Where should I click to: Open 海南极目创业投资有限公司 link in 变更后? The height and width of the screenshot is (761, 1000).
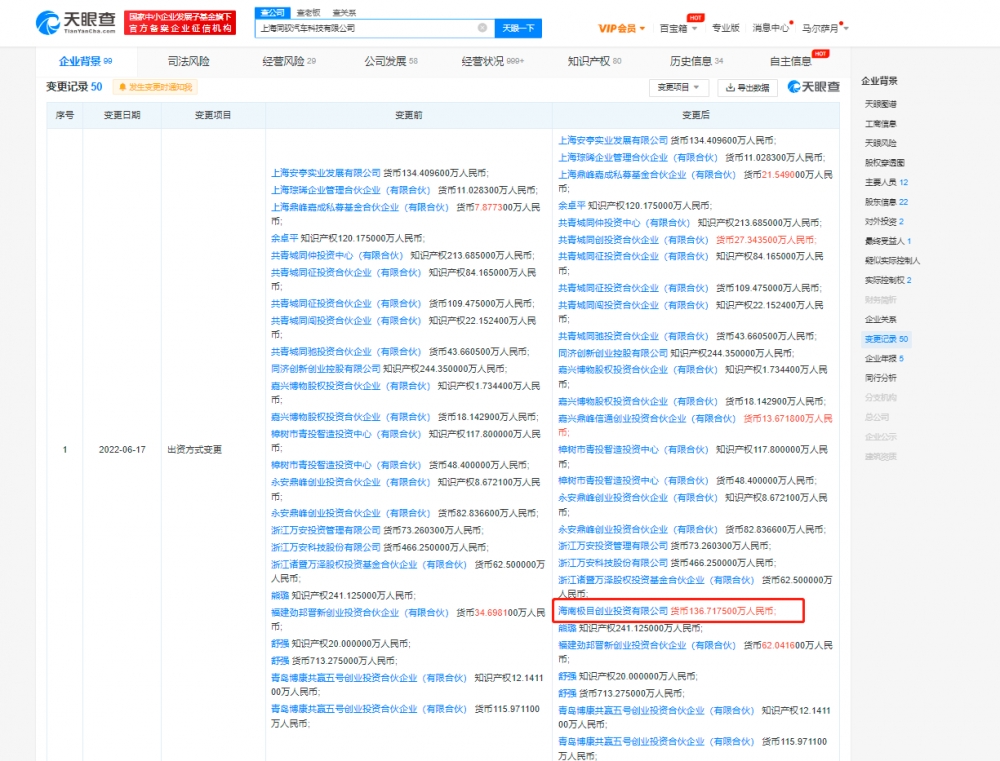[x=612, y=611]
